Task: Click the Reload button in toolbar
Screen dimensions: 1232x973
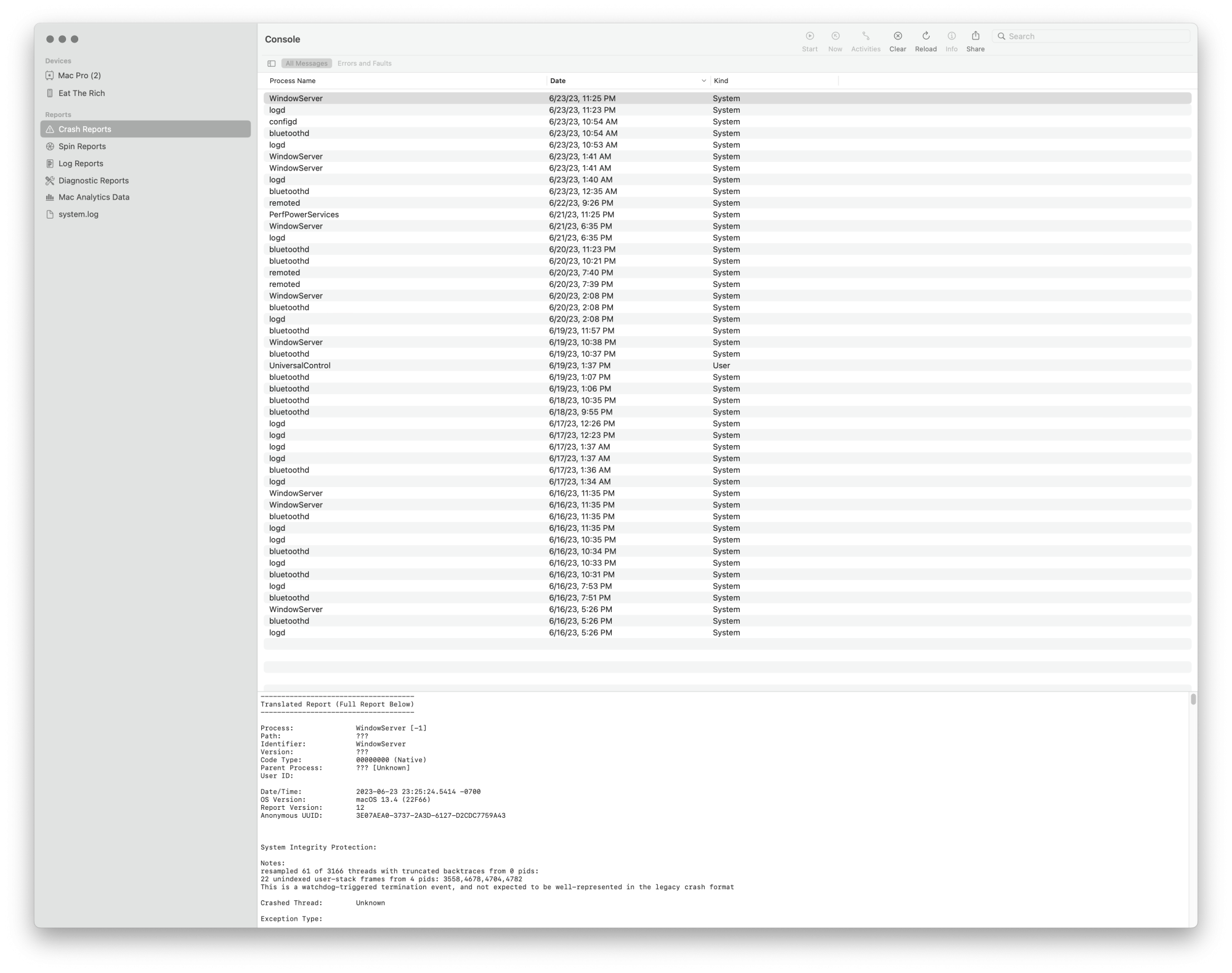Action: [924, 38]
